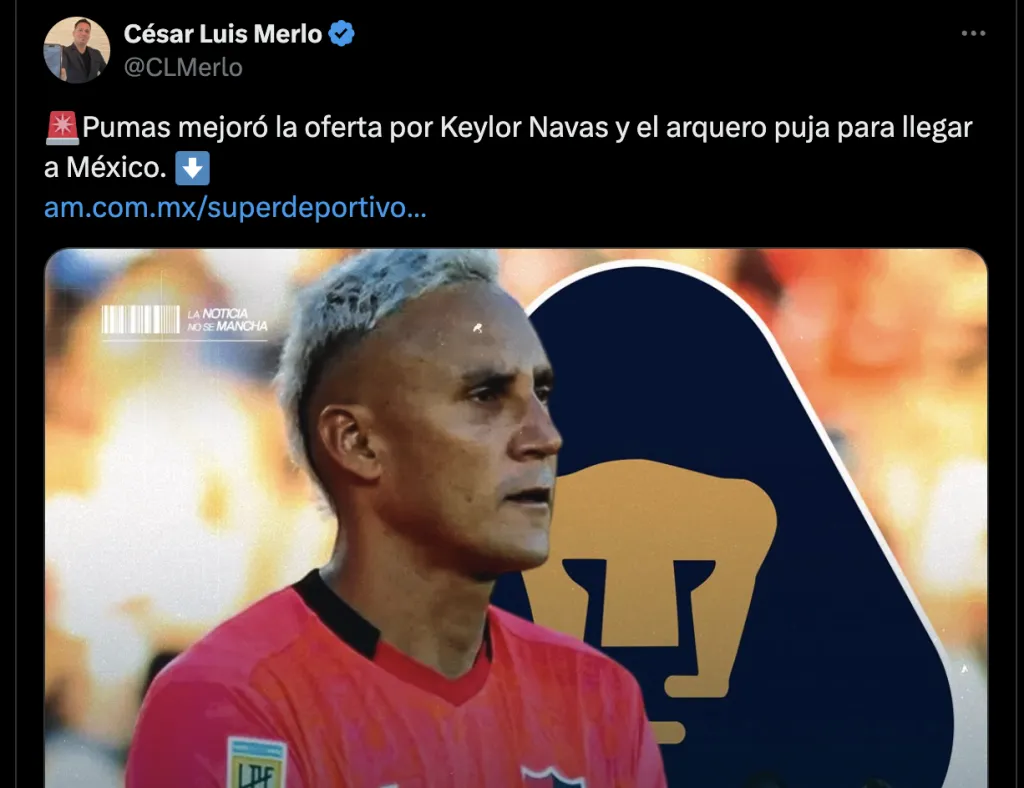Image resolution: width=1024 pixels, height=788 pixels.
Task: Click the blue down-arrow emoji
Action: click(192, 168)
